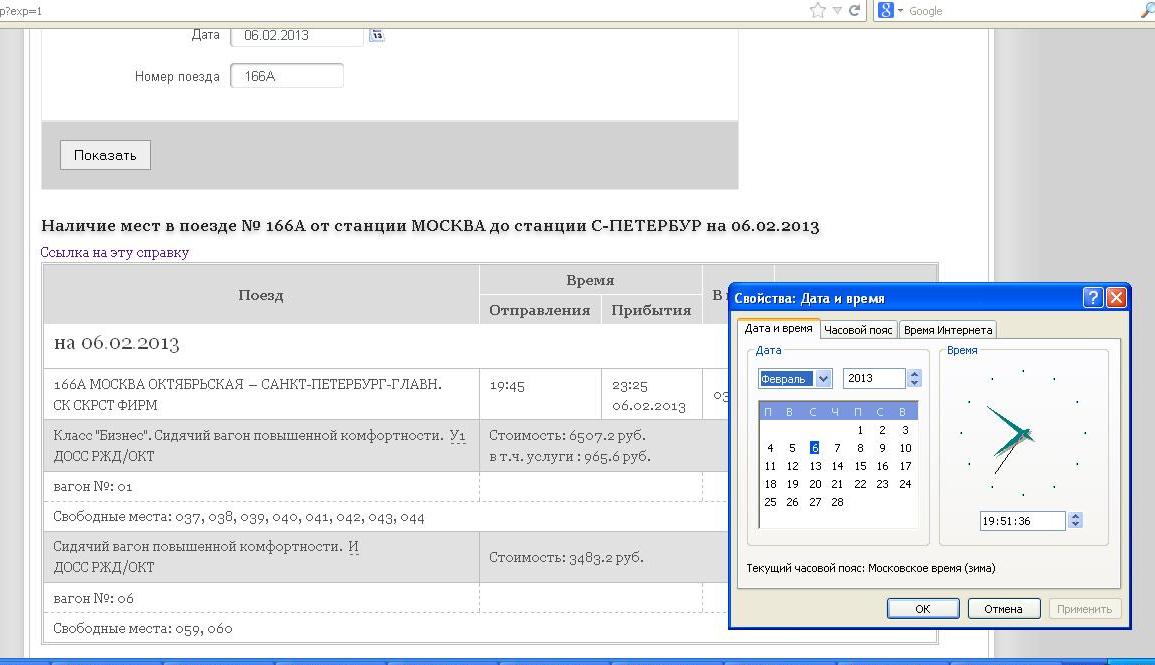
Task: Open URL history dropdown arrow in address bar
Action: (x=837, y=10)
